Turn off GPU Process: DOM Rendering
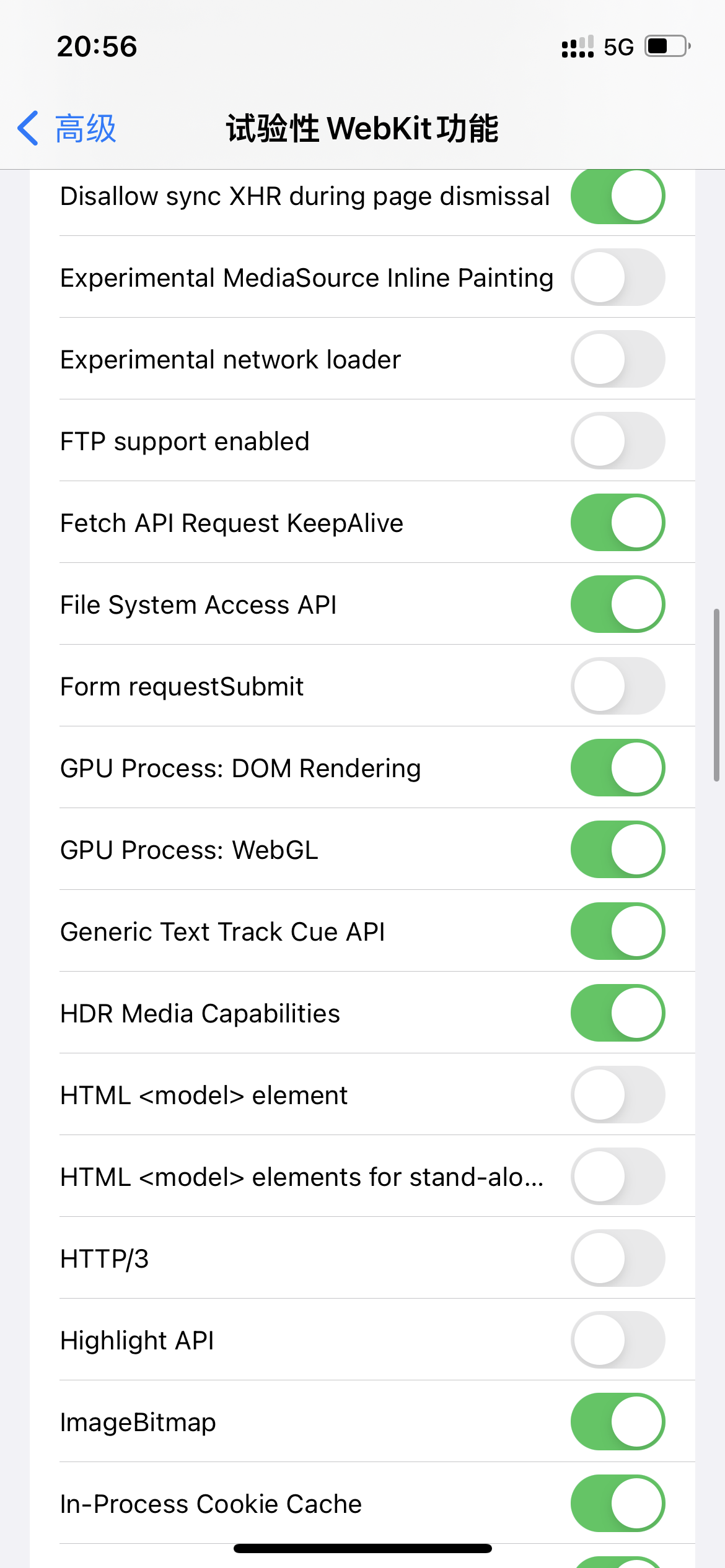725x1568 pixels. [617, 768]
